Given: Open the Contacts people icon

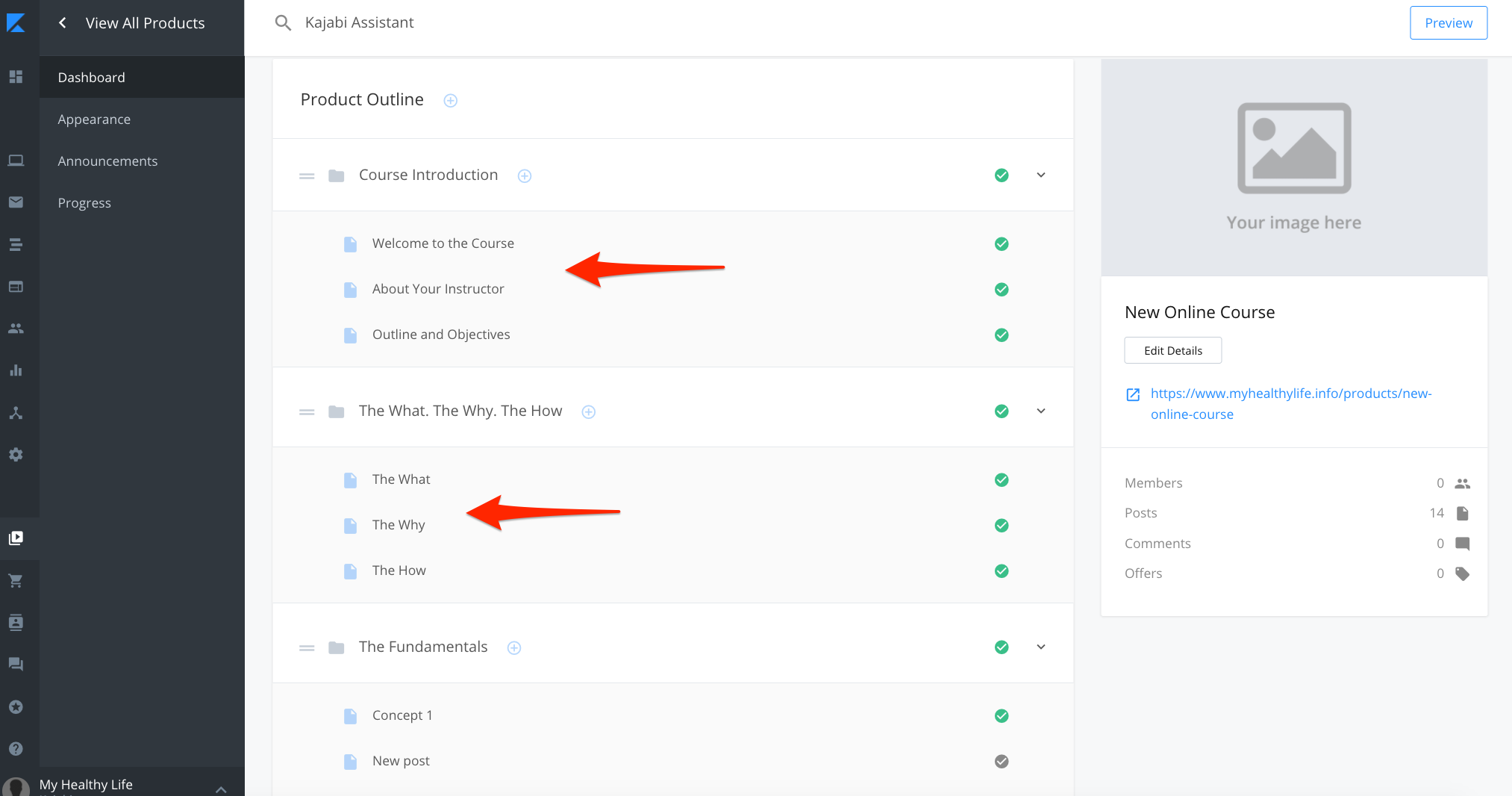Looking at the screenshot, I should tap(16, 328).
